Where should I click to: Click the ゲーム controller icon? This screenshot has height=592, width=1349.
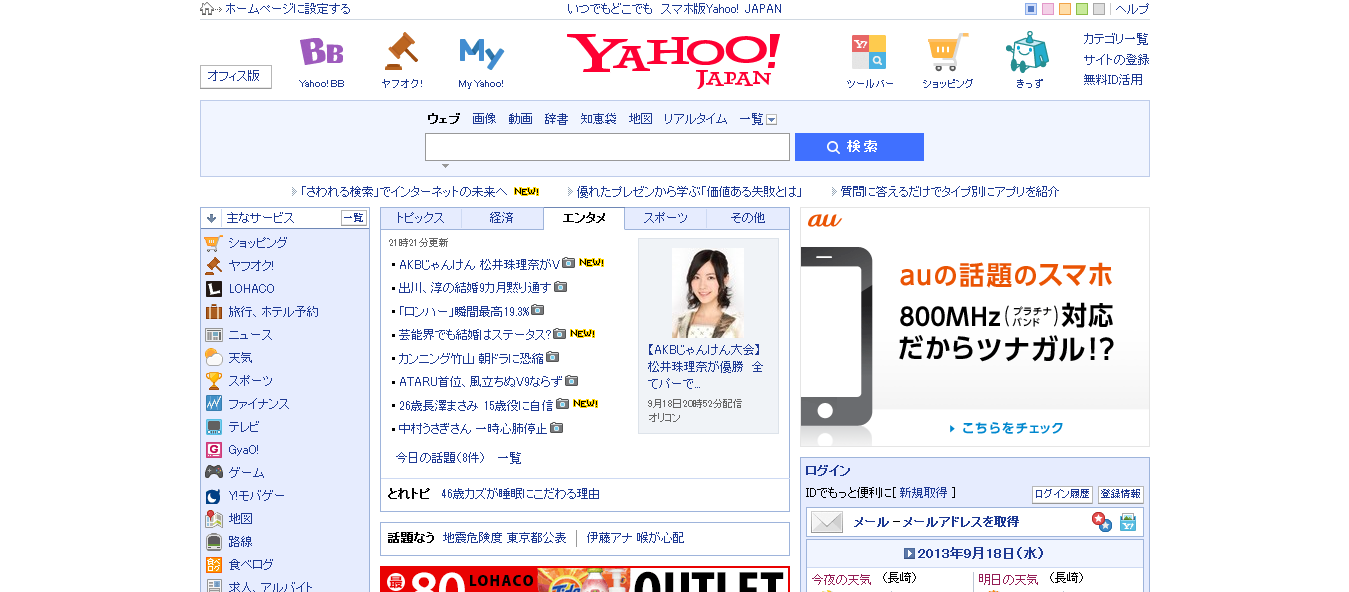213,473
